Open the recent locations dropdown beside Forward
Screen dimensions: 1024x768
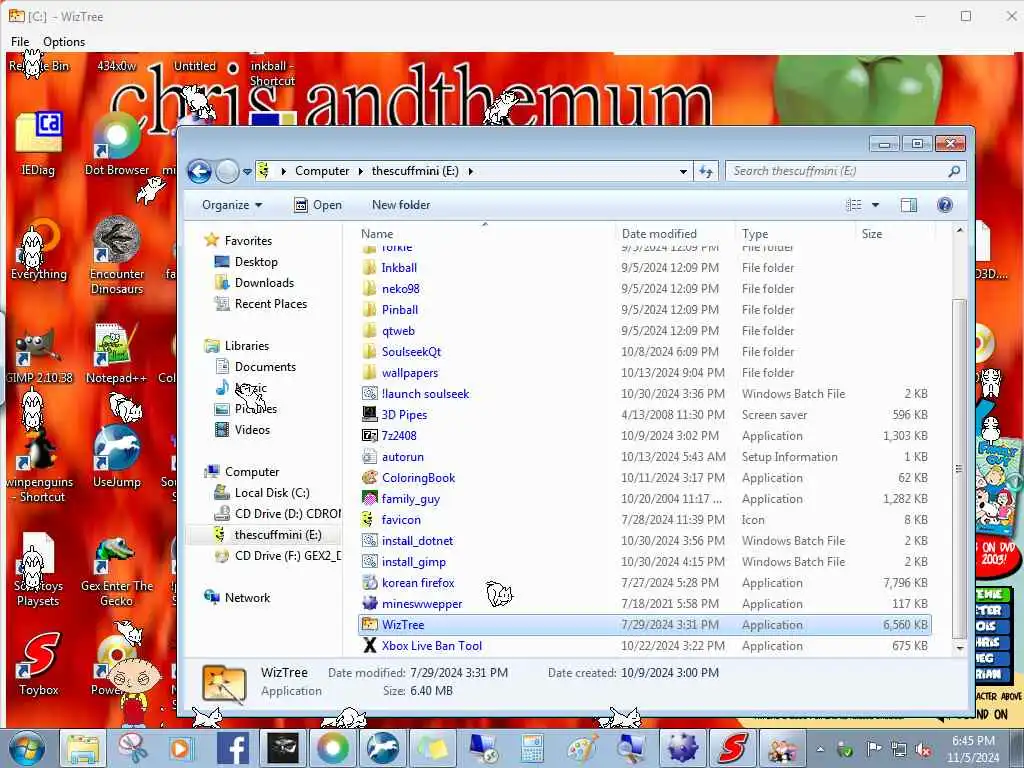248,172
